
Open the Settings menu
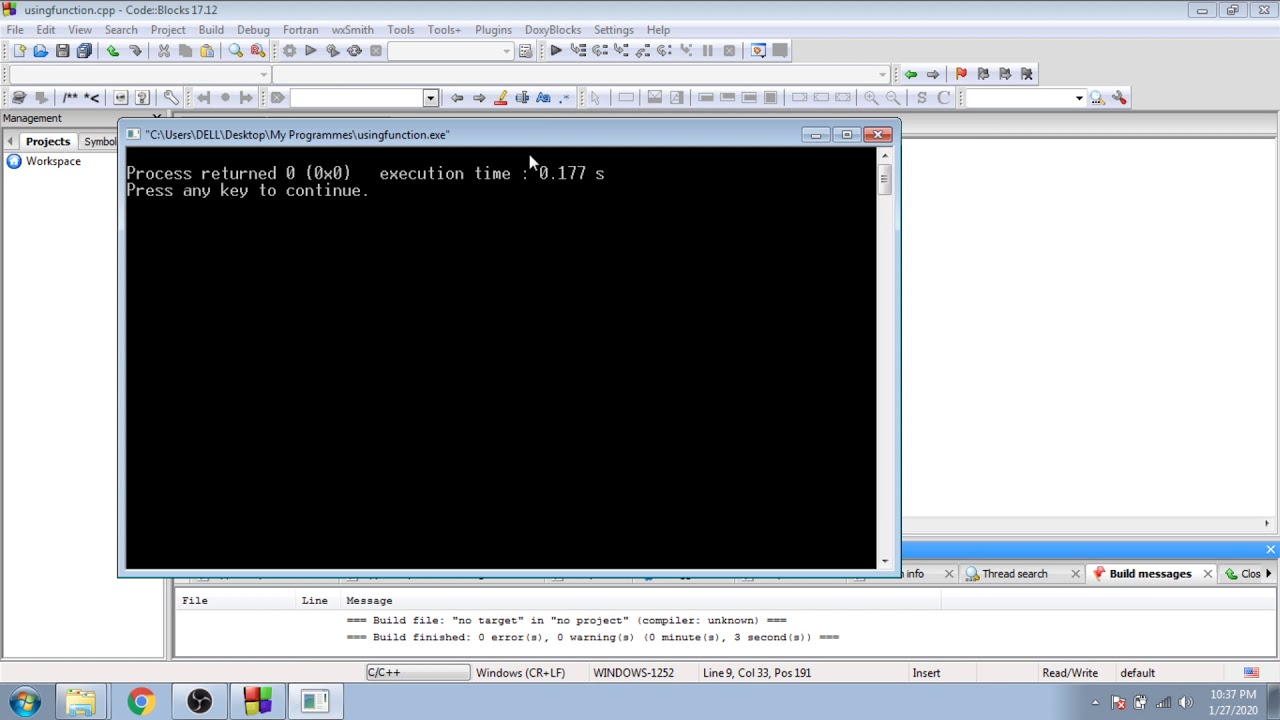click(613, 30)
